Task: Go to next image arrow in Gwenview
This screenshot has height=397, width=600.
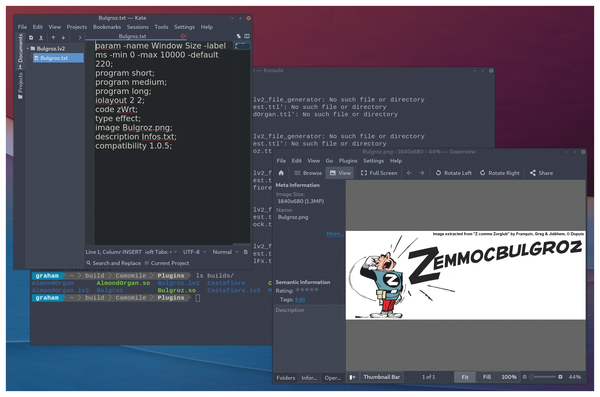Action: tap(422, 173)
